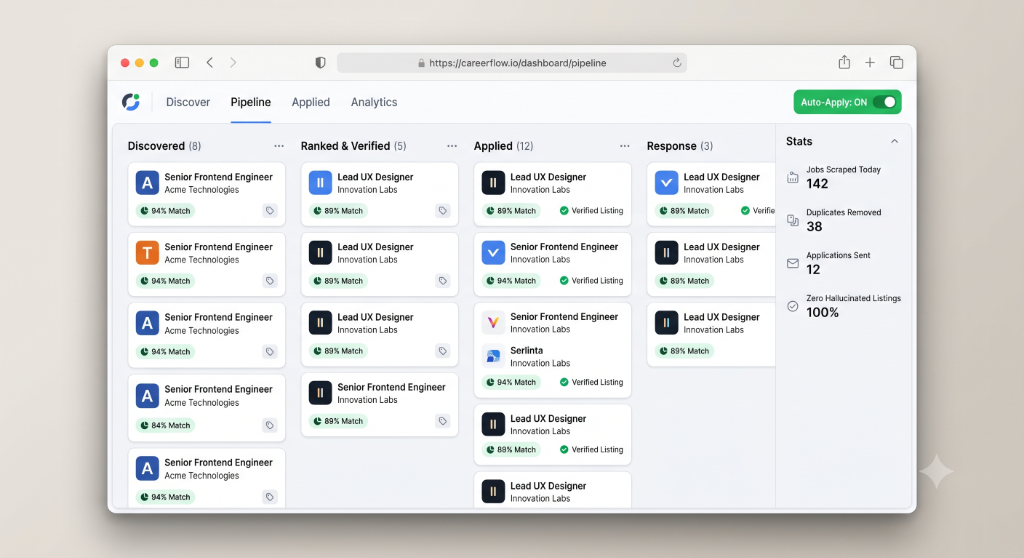Click the Serlinta listing name
The width and height of the screenshot is (1024, 558).
pyautogui.click(x=526, y=350)
